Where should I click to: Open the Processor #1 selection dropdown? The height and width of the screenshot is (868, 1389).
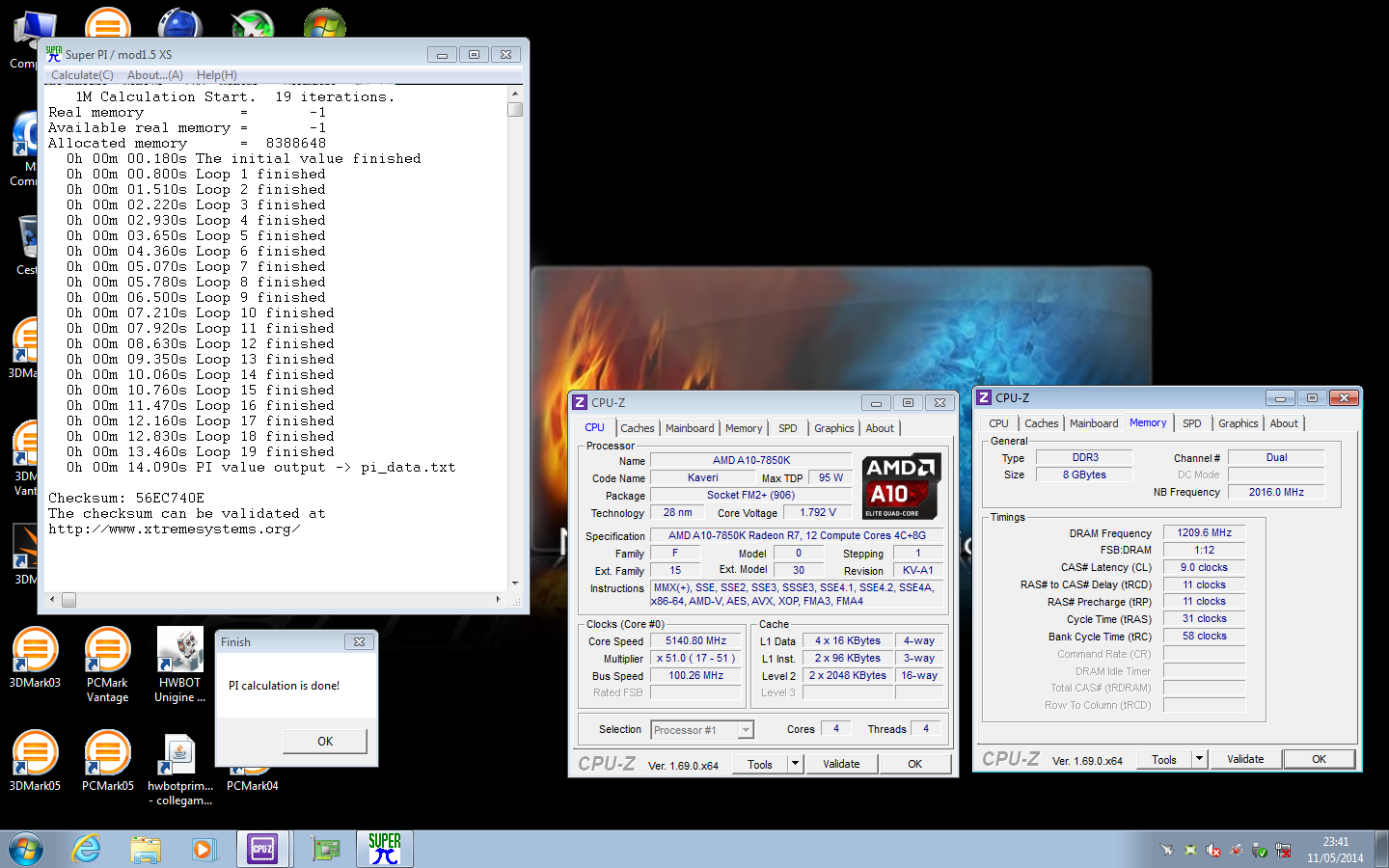coord(701,730)
